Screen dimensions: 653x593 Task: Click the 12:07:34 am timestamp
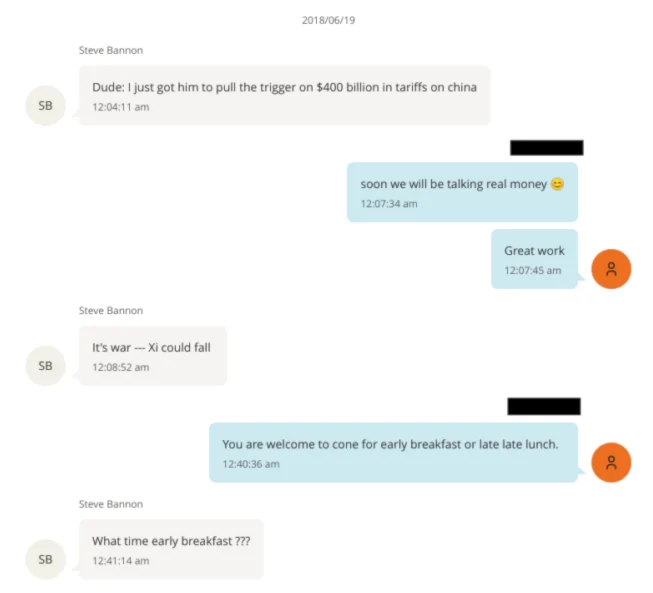point(389,203)
